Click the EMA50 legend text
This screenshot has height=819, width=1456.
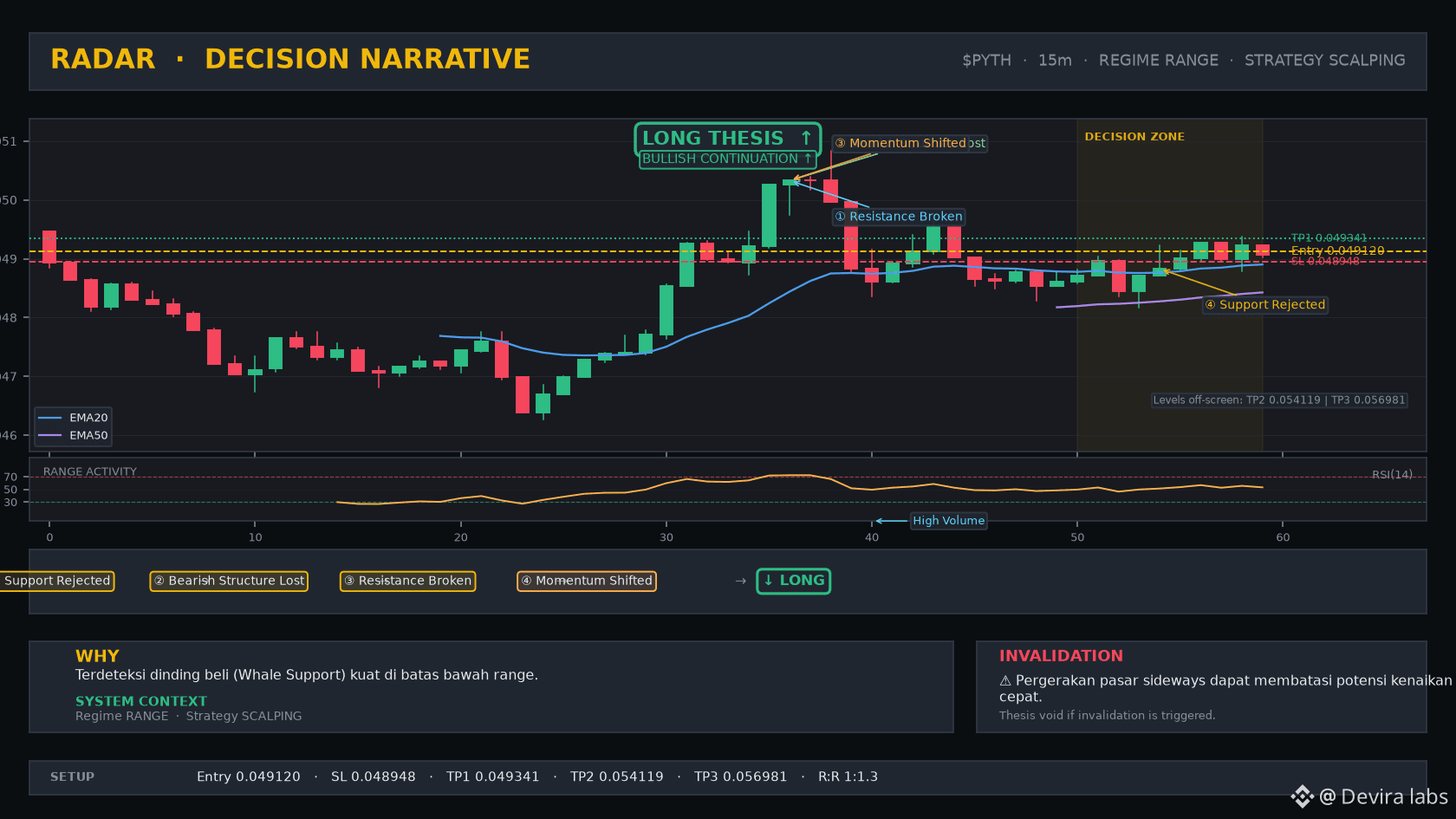click(x=88, y=436)
